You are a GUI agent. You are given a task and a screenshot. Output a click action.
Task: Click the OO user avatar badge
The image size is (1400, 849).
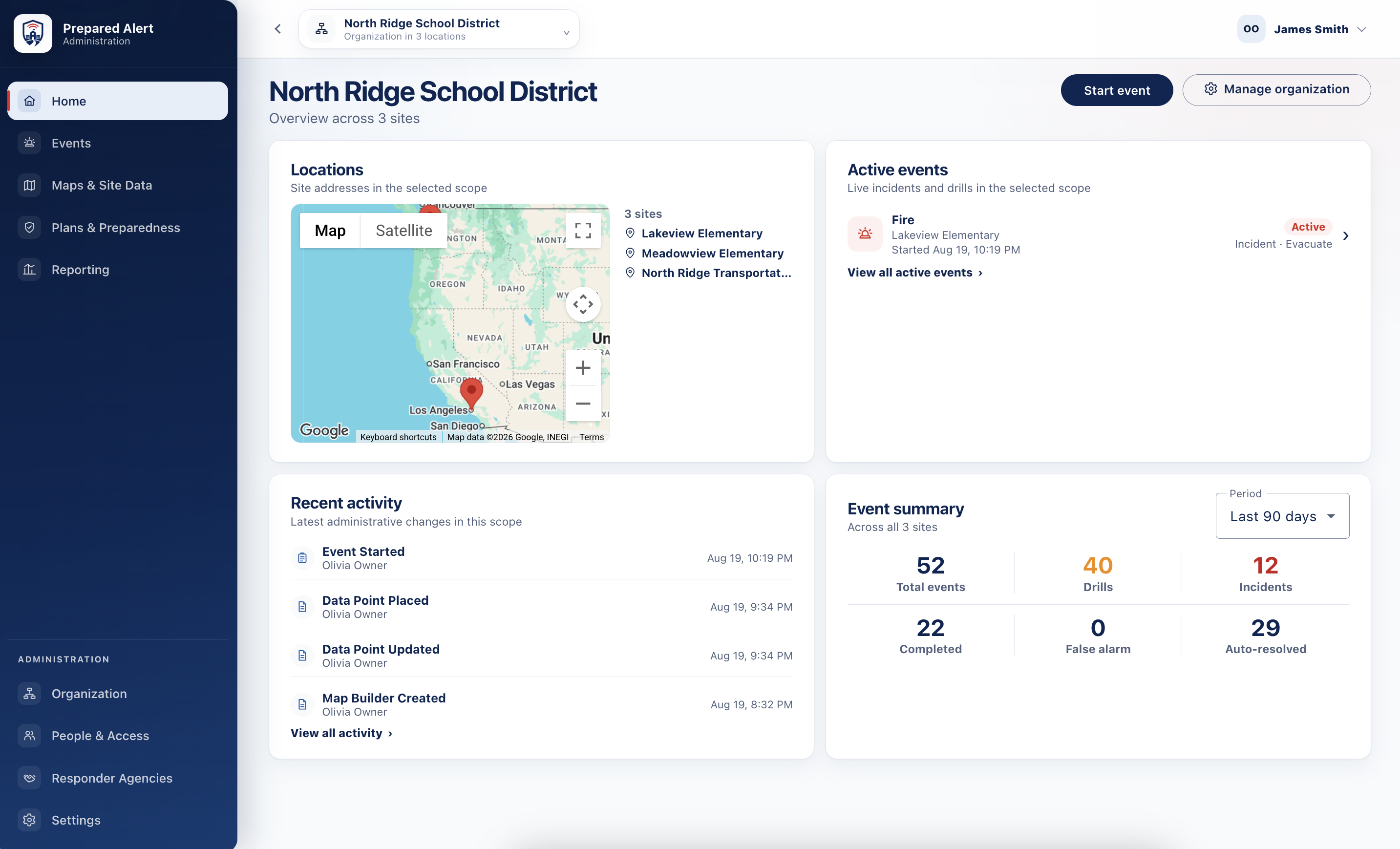(x=1251, y=28)
